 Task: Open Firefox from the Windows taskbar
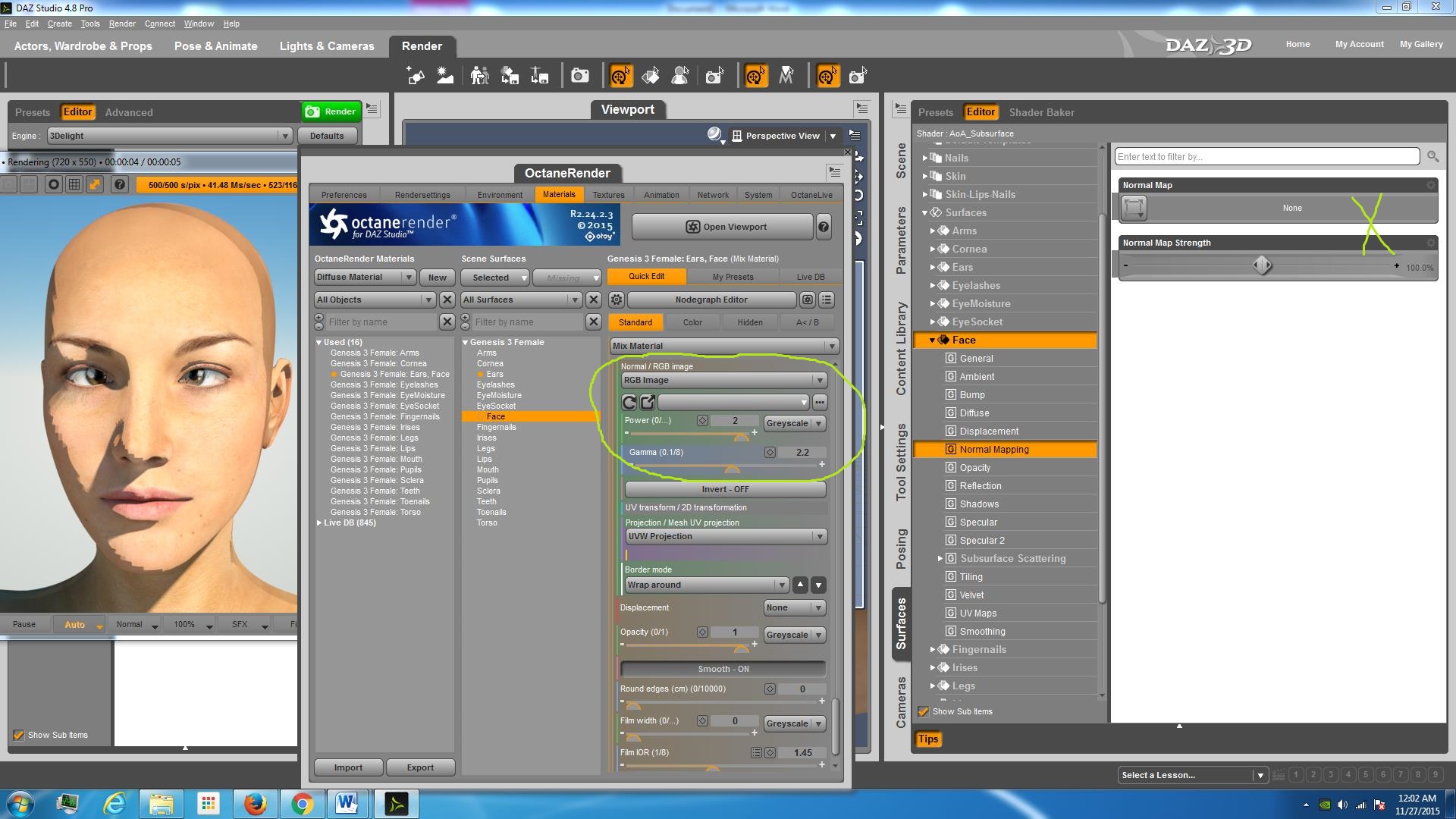coord(255,803)
